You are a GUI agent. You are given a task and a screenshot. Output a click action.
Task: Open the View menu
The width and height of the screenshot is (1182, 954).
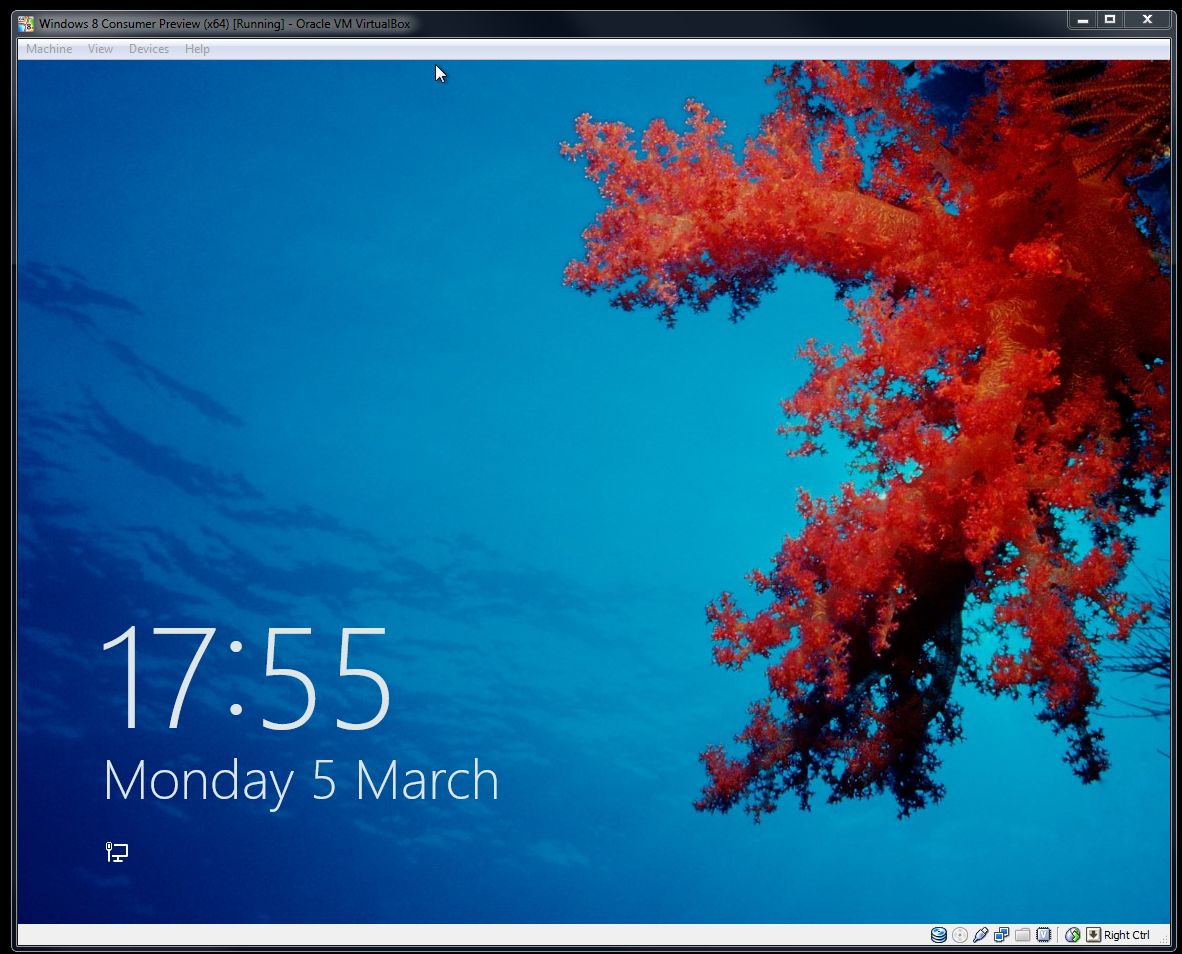click(x=100, y=49)
